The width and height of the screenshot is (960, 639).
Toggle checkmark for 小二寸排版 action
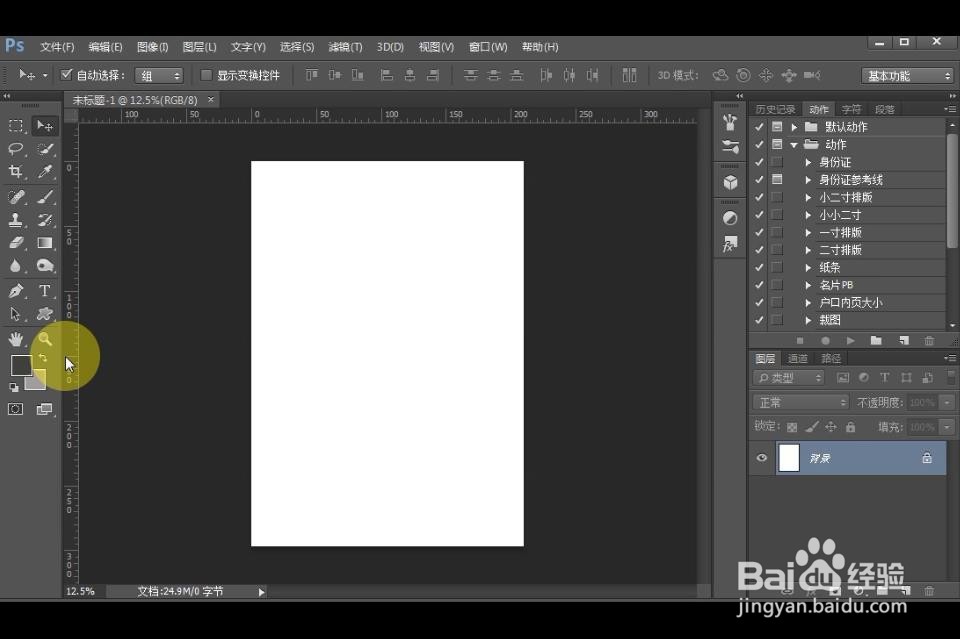[x=759, y=197]
